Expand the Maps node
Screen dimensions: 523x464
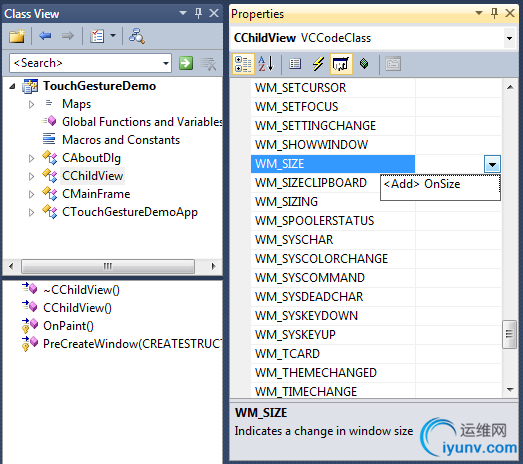click(31, 104)
